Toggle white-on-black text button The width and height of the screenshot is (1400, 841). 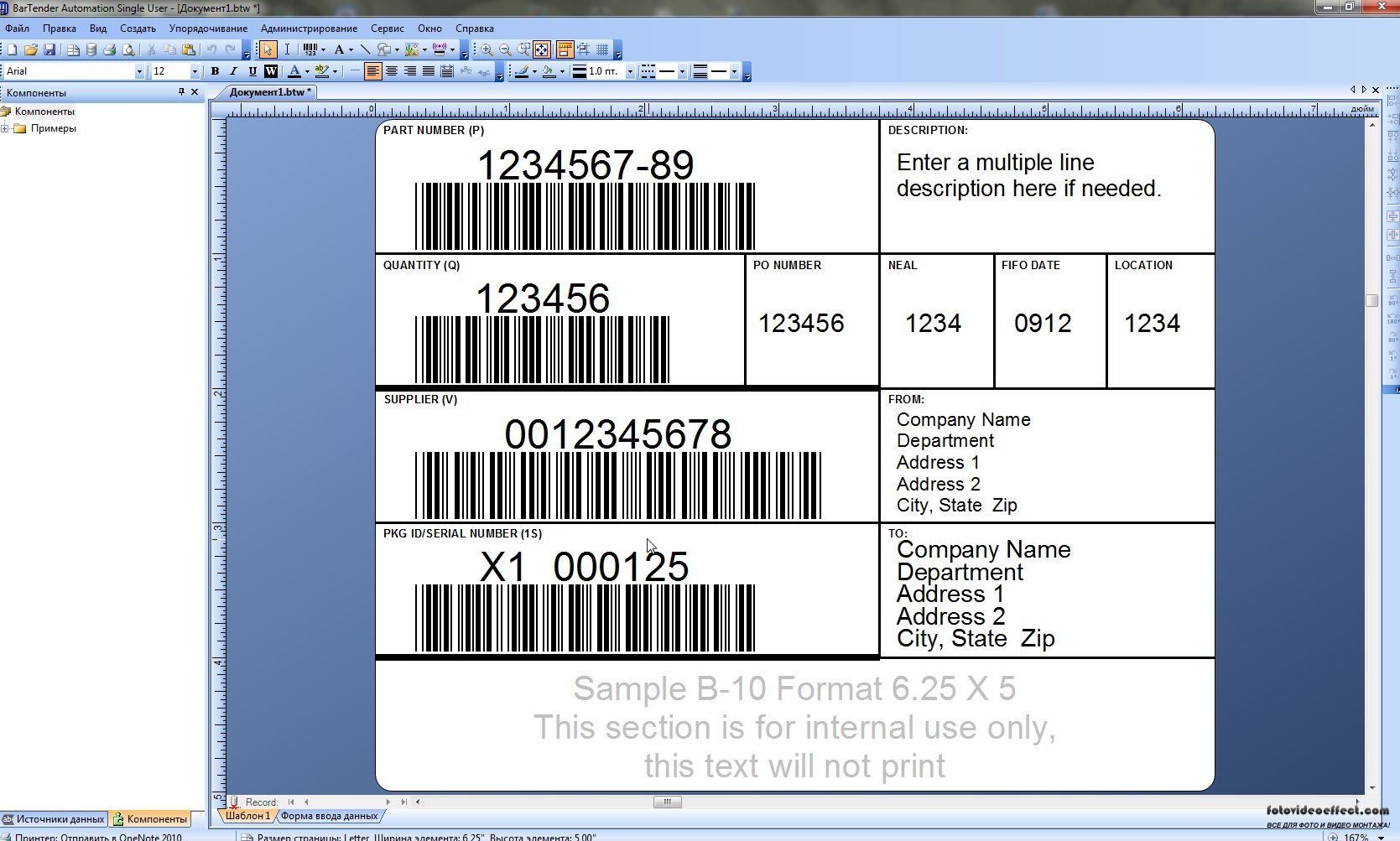270,71
